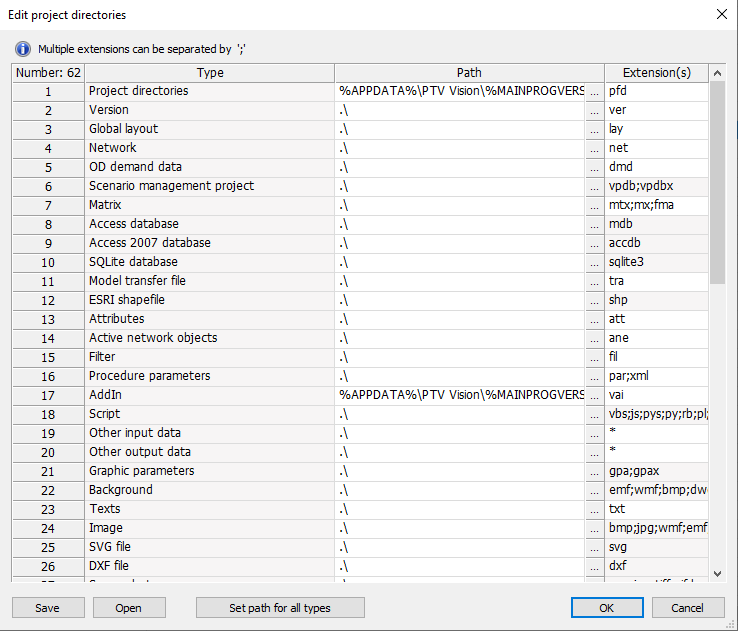Browse path for SVG file row
This screenshot has width=738, height=631.
(x=594, y=547)
